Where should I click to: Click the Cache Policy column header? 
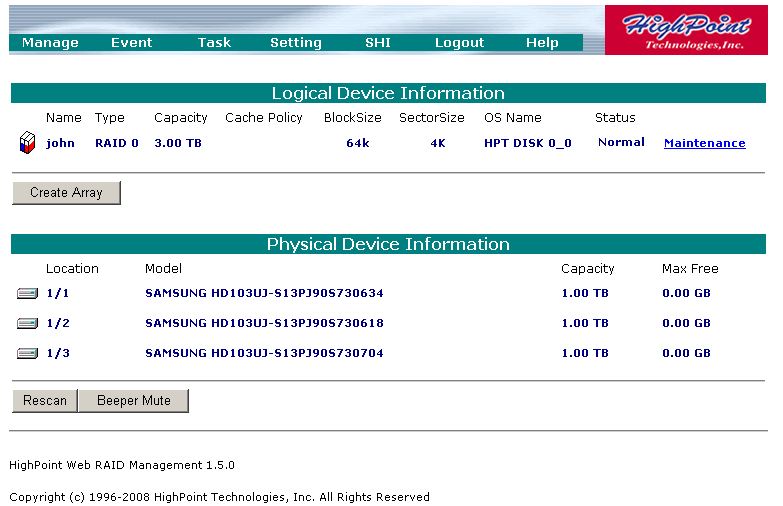(264, 118)
